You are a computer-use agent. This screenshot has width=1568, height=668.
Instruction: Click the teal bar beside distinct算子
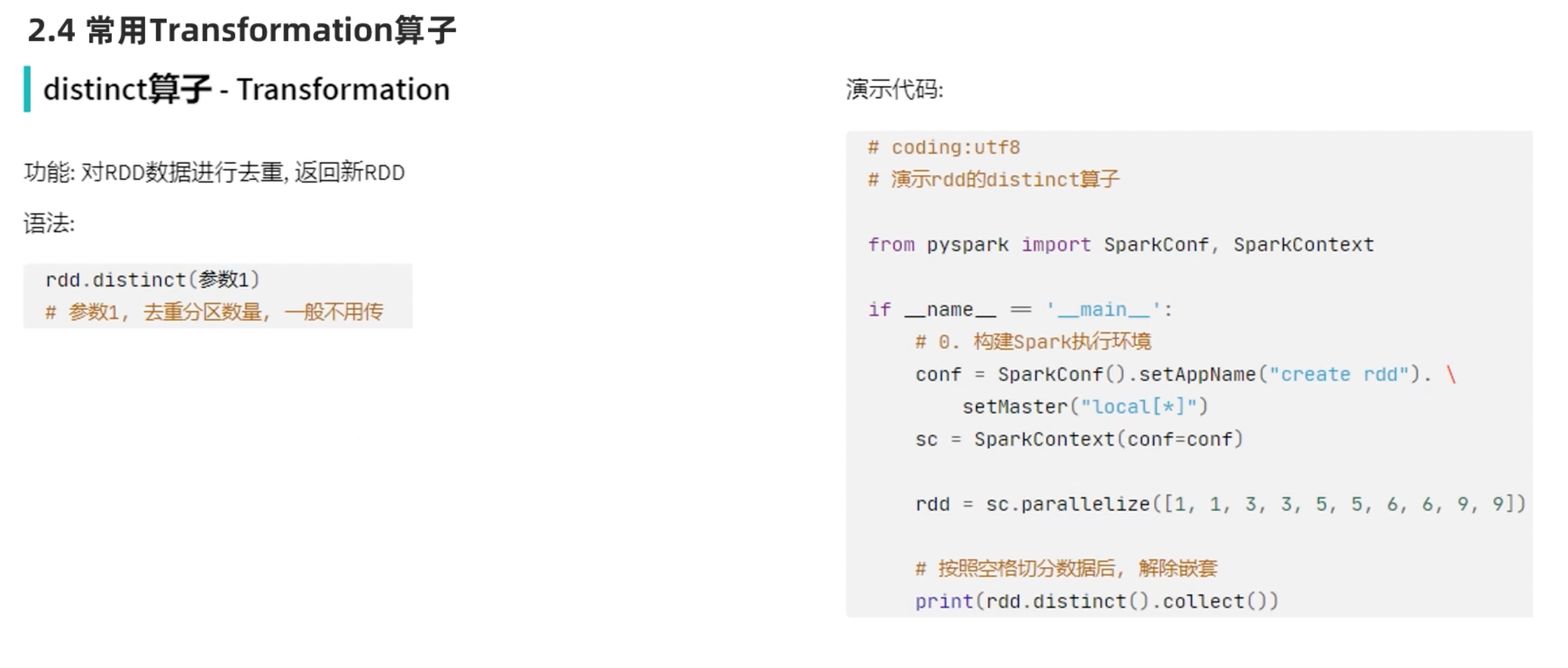coord(27,89)
